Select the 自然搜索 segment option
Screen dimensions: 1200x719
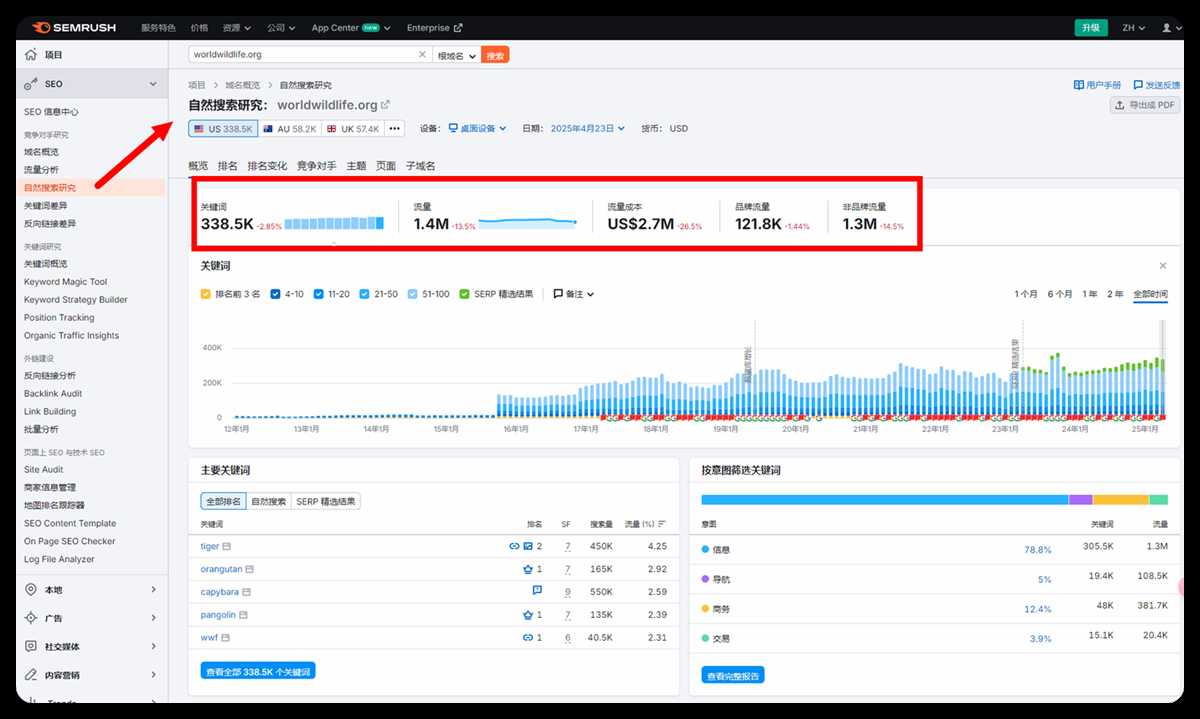(x=268, y=501)
